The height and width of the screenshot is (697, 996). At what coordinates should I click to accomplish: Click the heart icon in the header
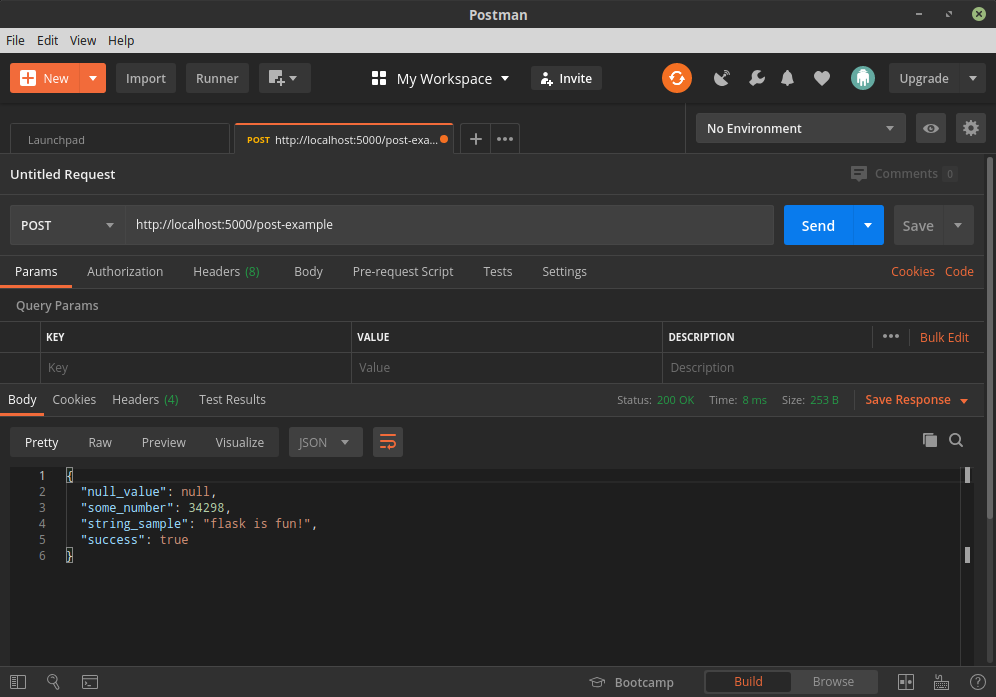[822, 78]
